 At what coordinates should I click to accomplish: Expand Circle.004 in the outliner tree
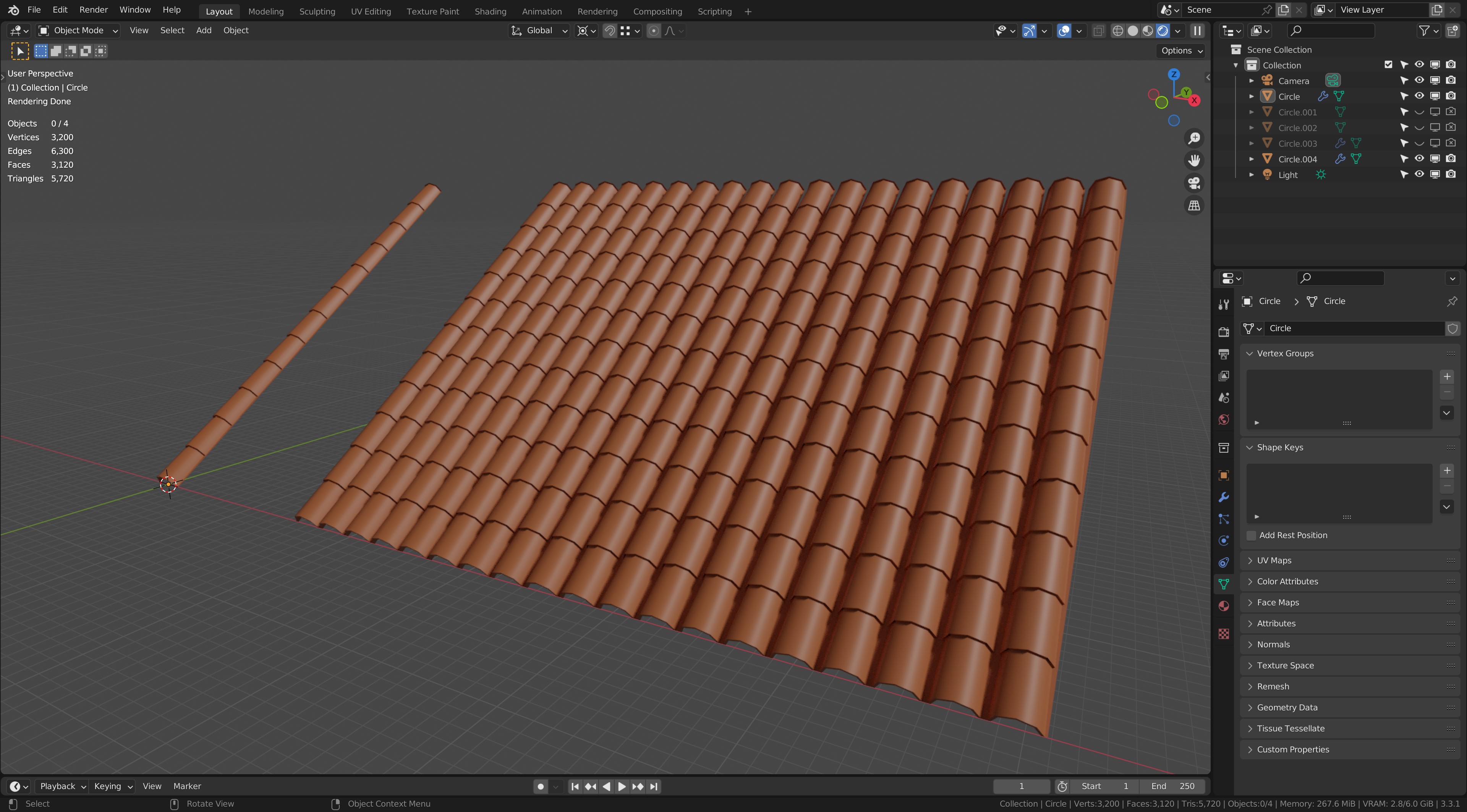click(1251, 159)
